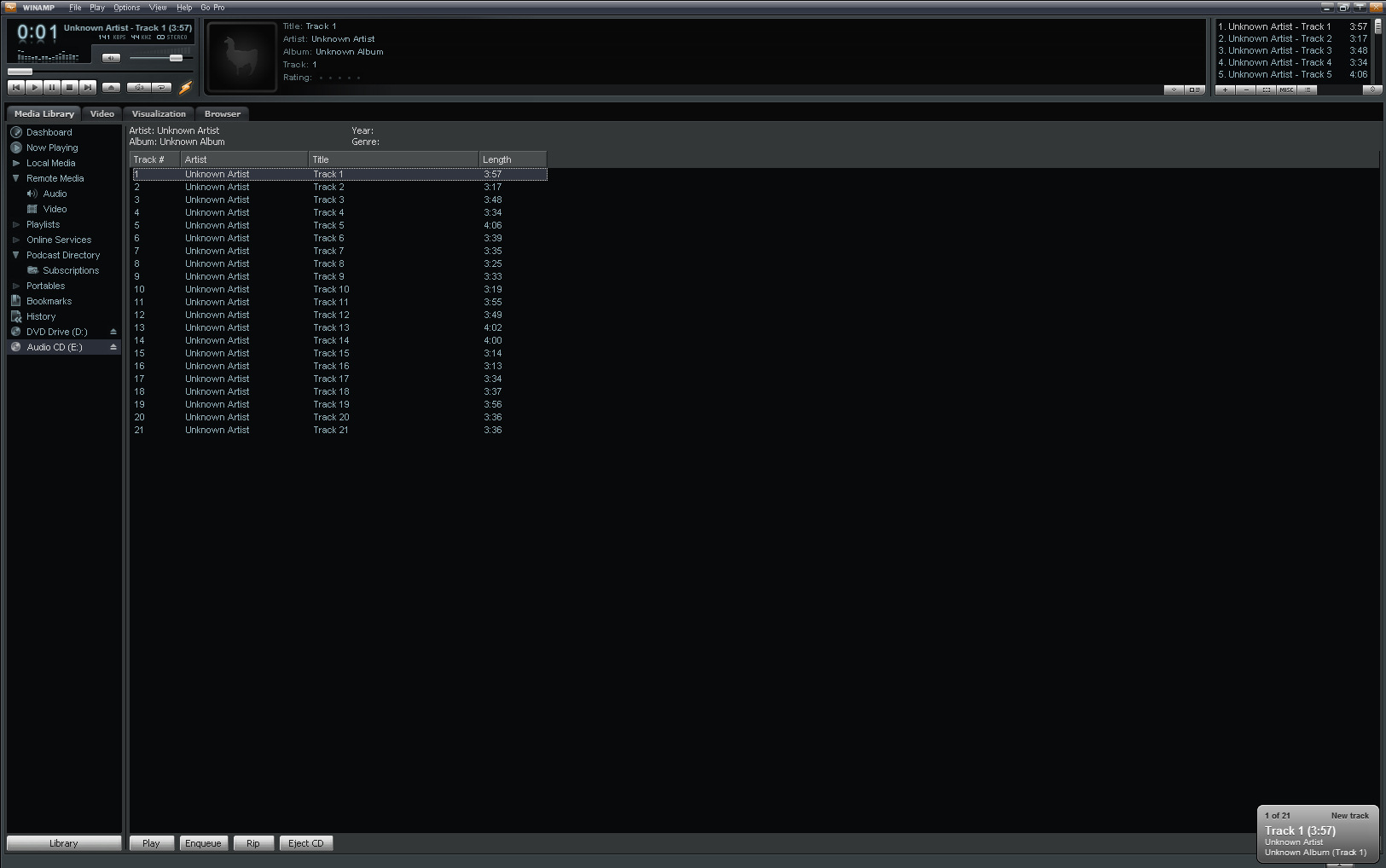Open the playlist list options button
Viewport: 1386px width, 868px height.
click(x=1308, y=90)
